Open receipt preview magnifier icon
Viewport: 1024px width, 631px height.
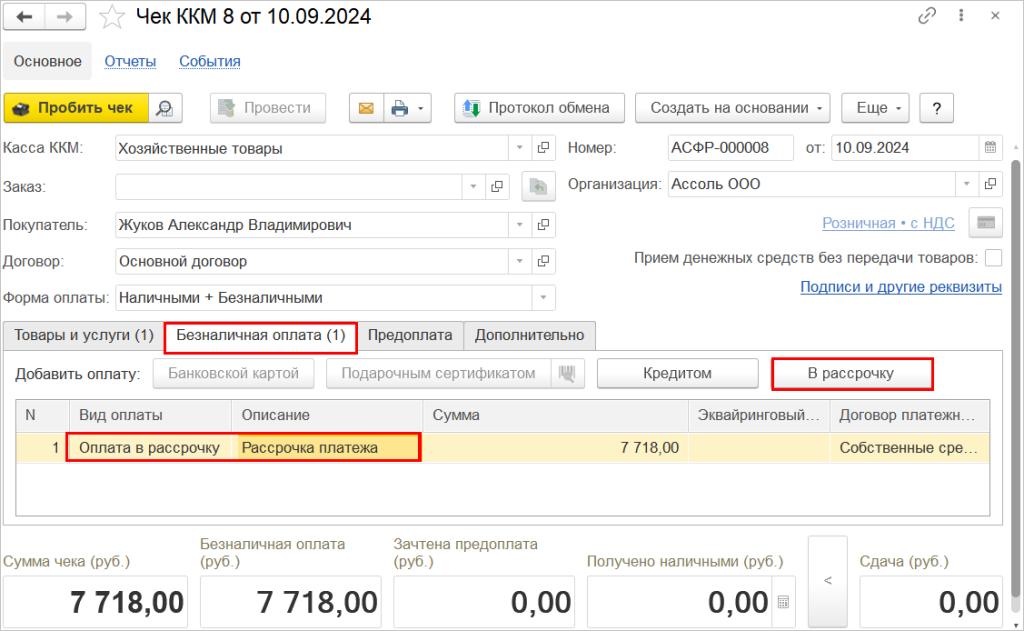point(165,108)
